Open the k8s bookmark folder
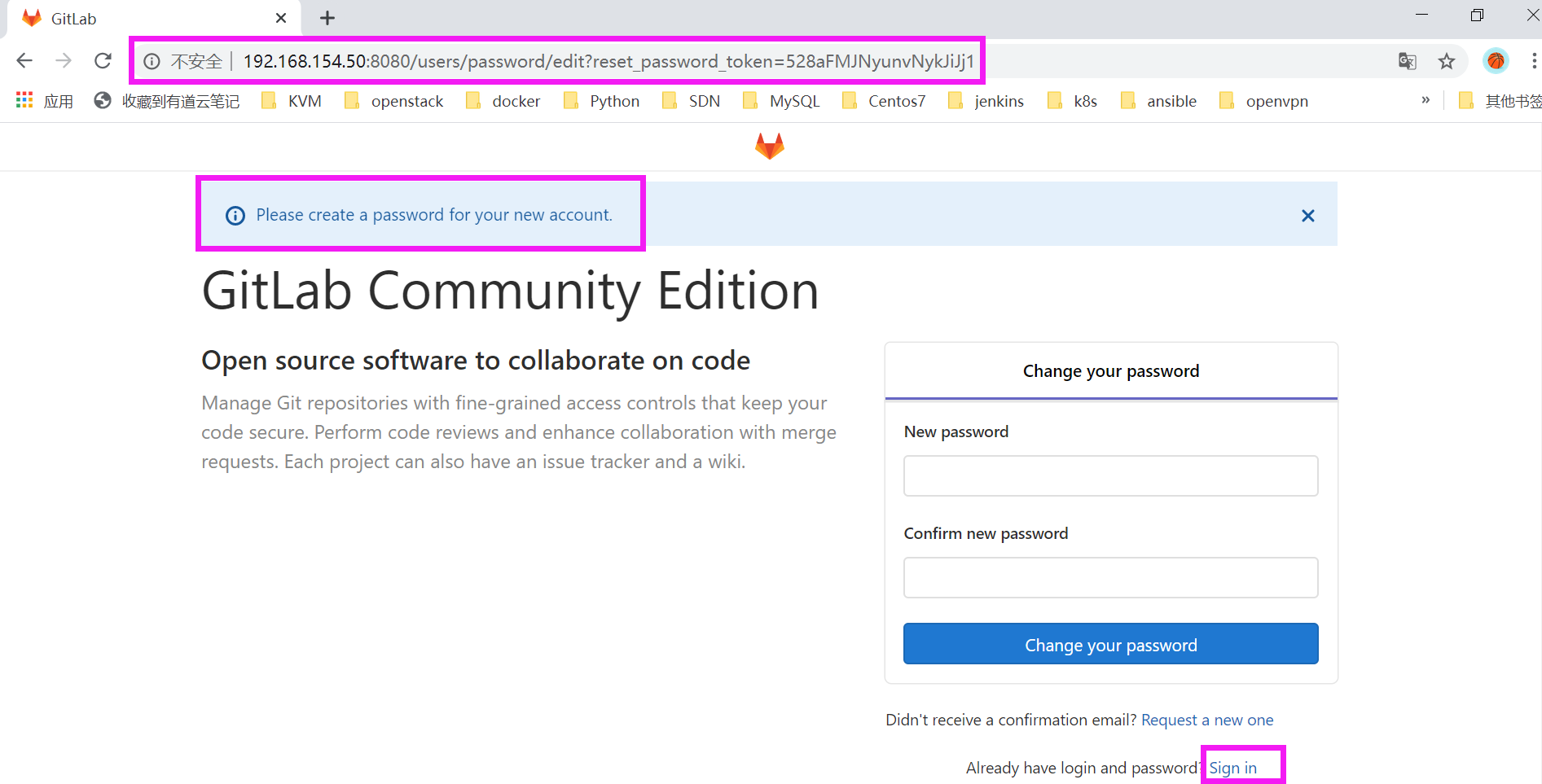Viewport: 1542px width, 784px height. point(1073,101)
